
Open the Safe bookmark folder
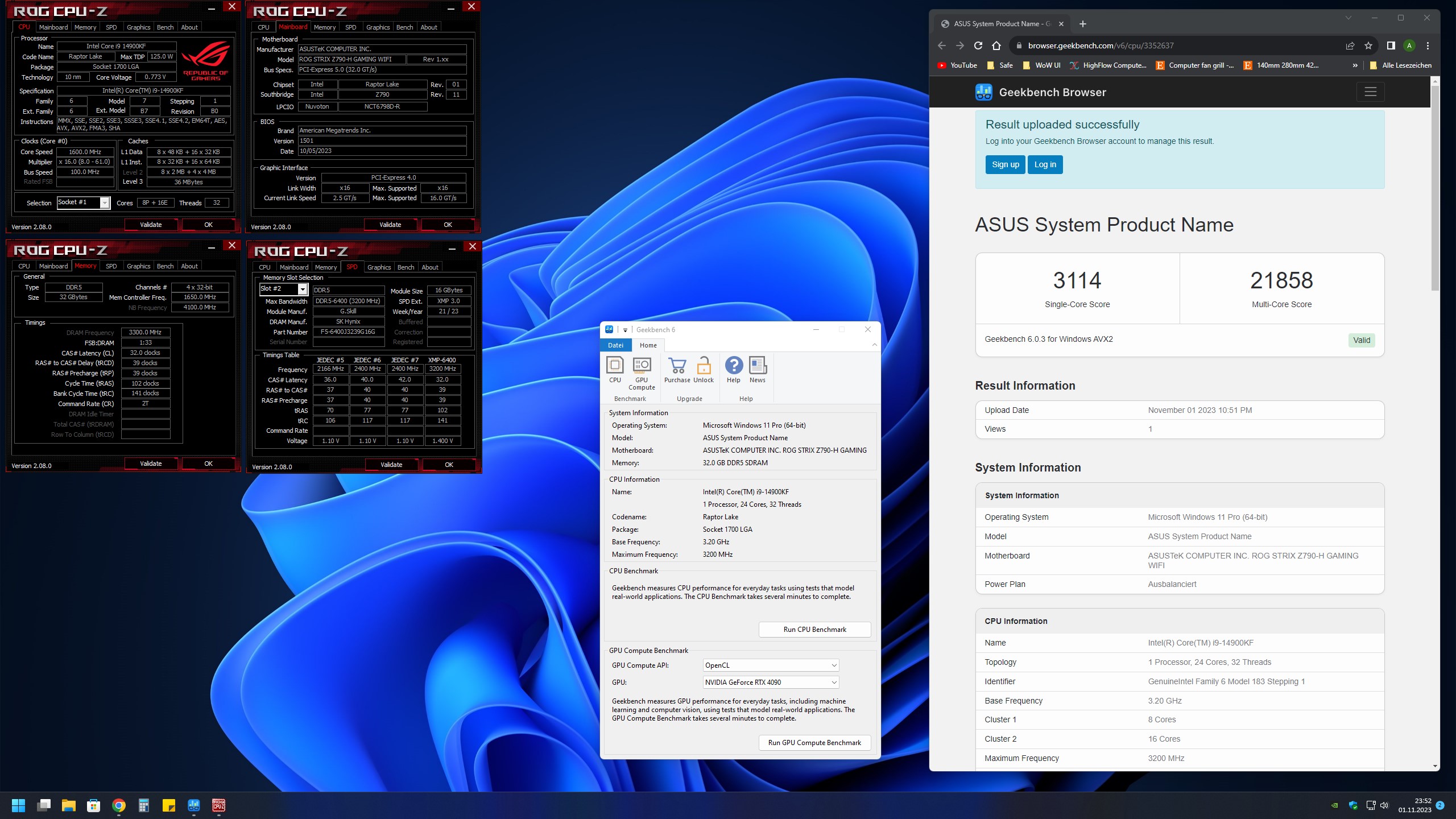(1000, 65)
